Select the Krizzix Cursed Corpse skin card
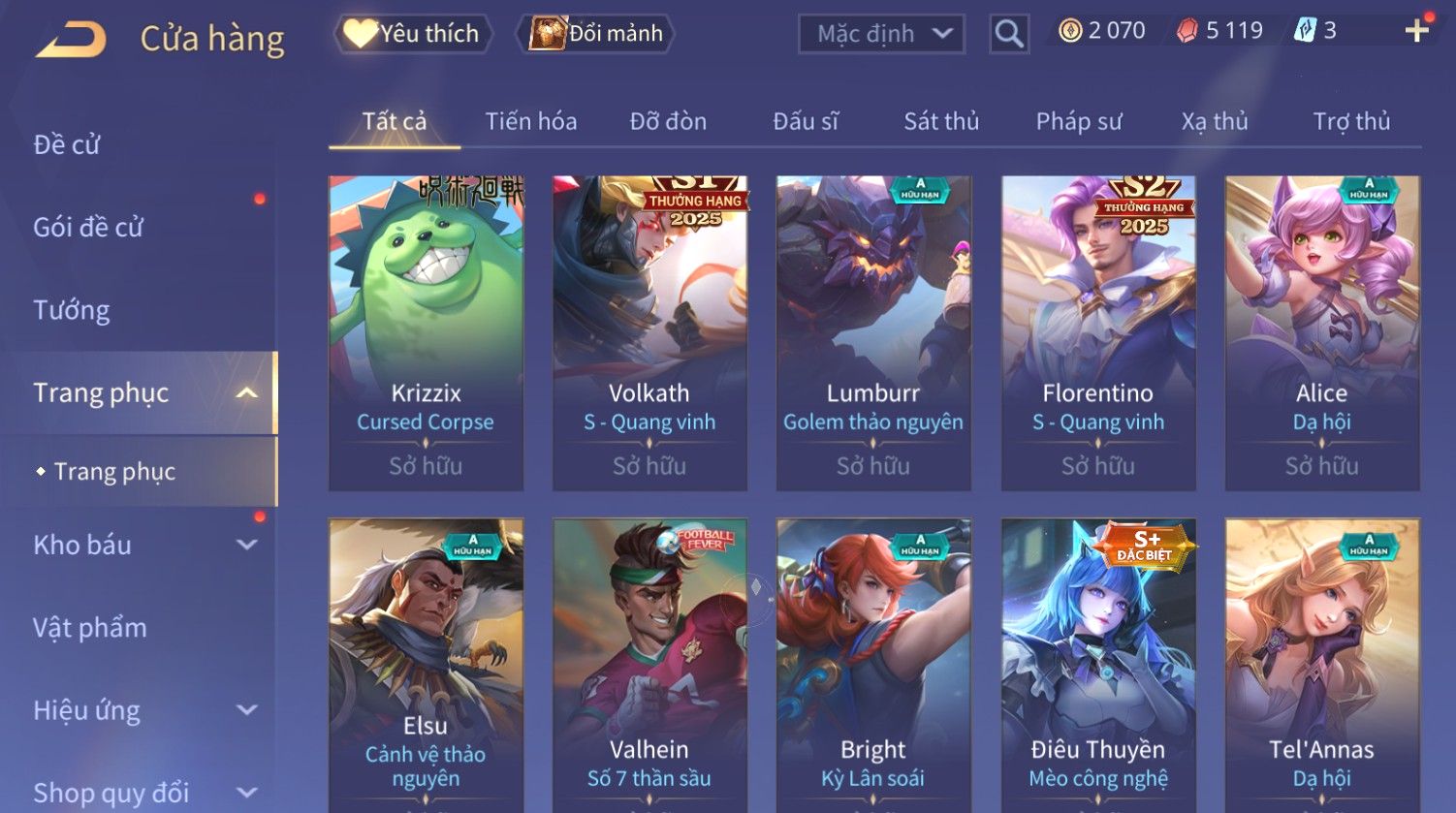 pyautogui.click(x=426, y=332)
